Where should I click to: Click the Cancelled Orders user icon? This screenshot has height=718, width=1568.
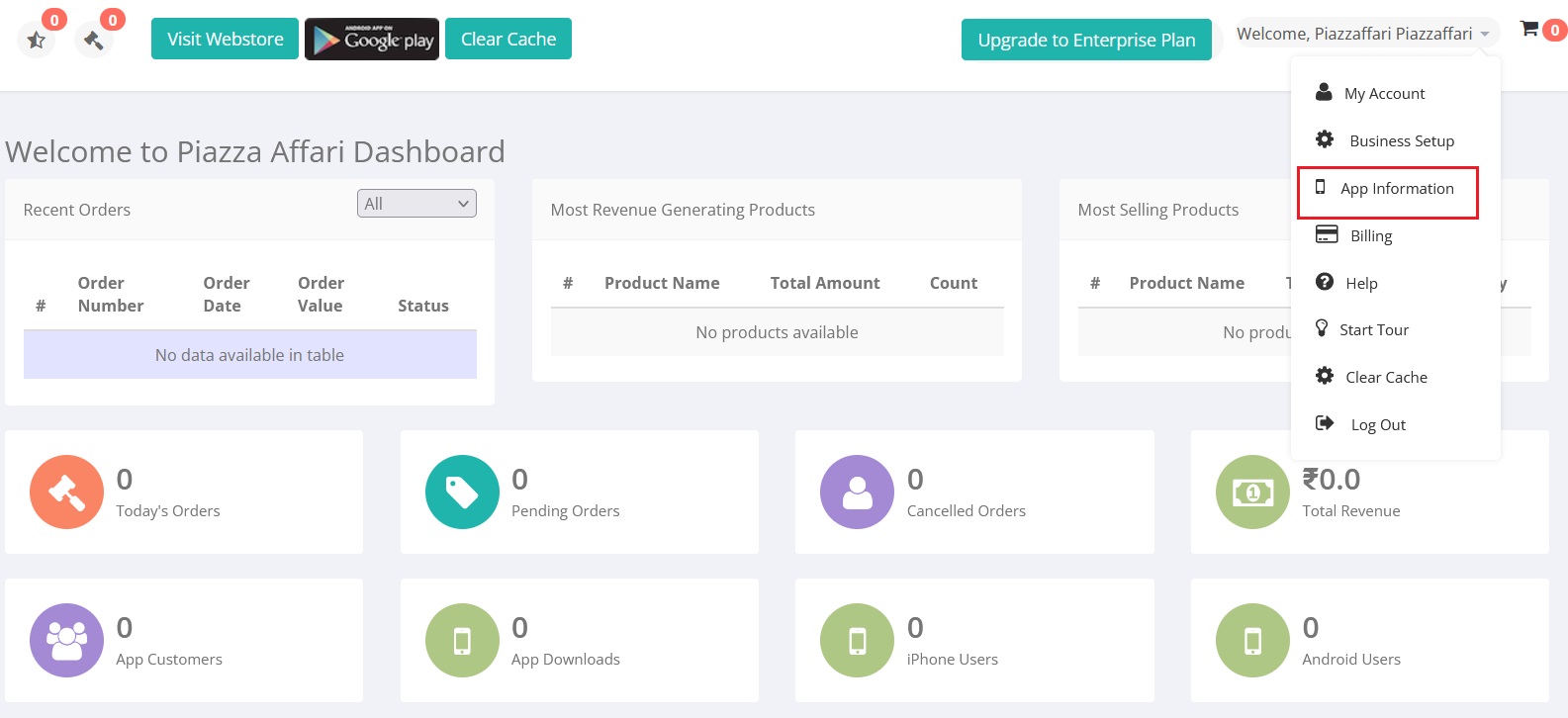click(x=857, y=492)
